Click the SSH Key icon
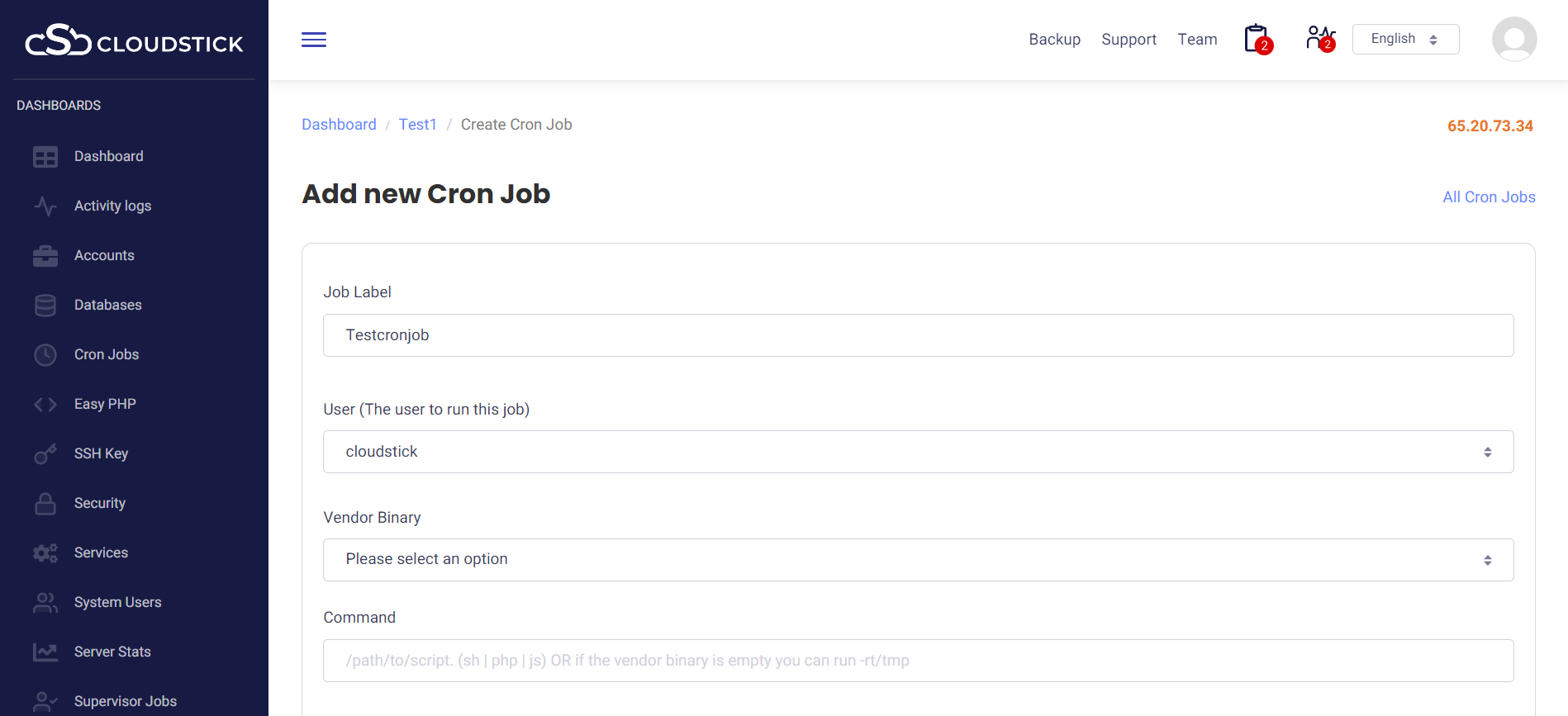Screen dimensions: 1568x716 tap(45, 453)
